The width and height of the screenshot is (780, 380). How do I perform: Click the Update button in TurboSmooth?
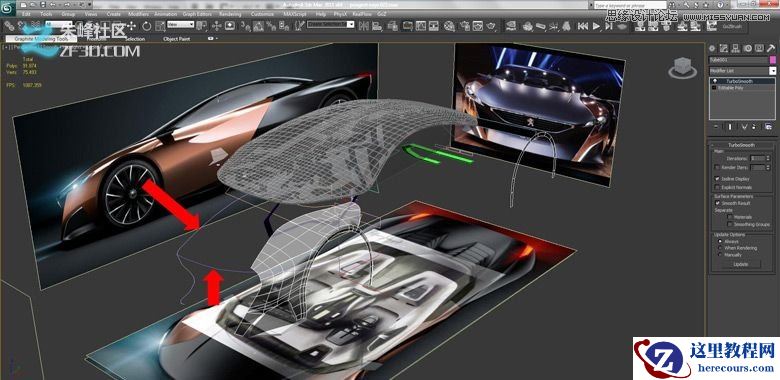(x=741, y=264)
